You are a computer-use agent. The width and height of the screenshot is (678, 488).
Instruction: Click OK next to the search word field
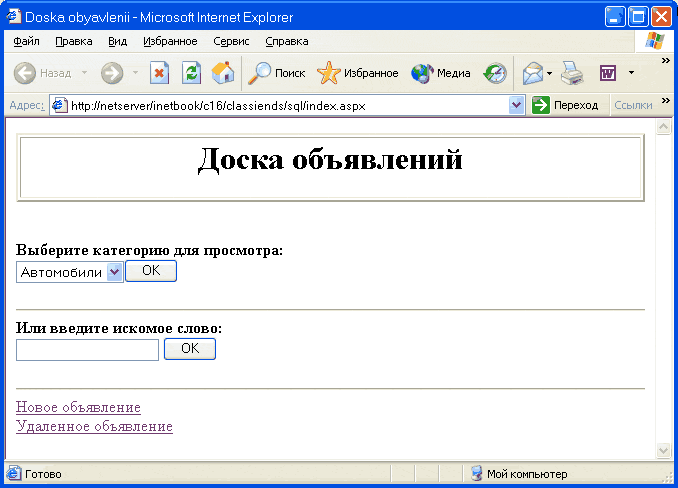190,349
